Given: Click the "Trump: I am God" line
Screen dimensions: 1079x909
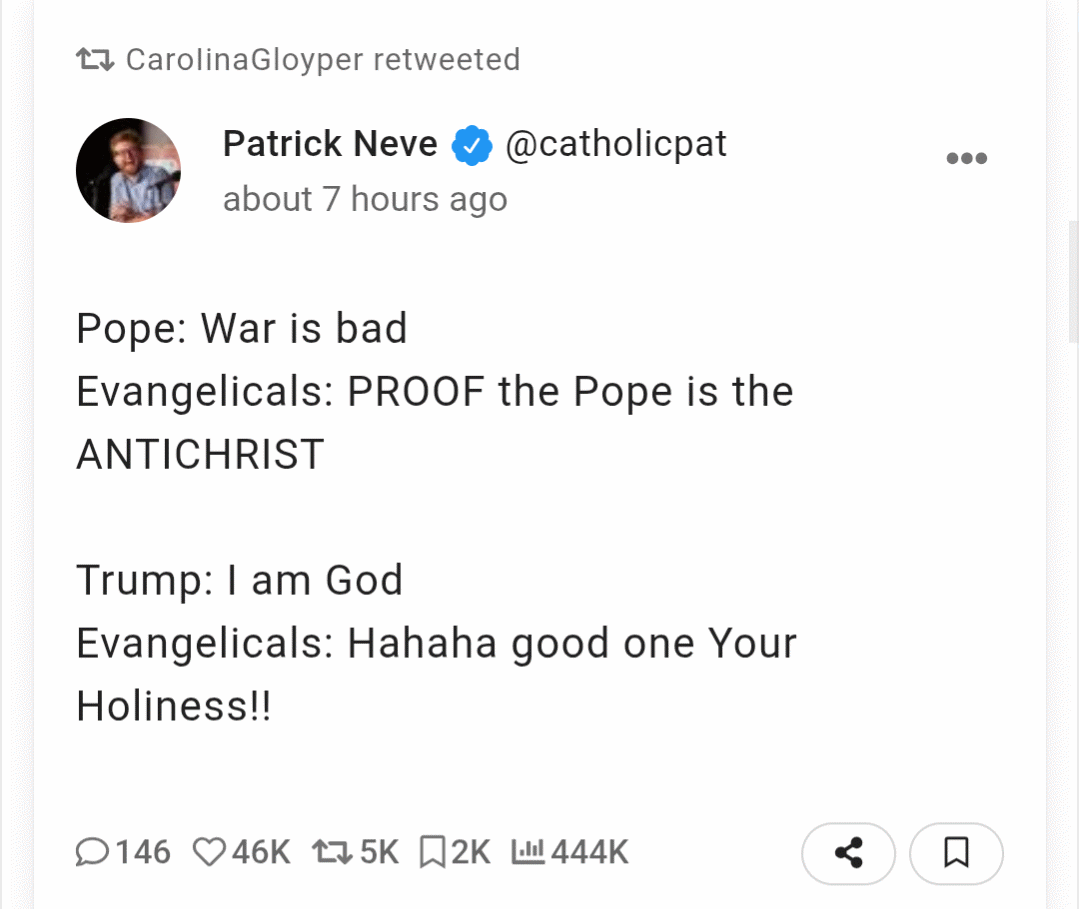Looking at the screenshot, I should tap(240, 580).
